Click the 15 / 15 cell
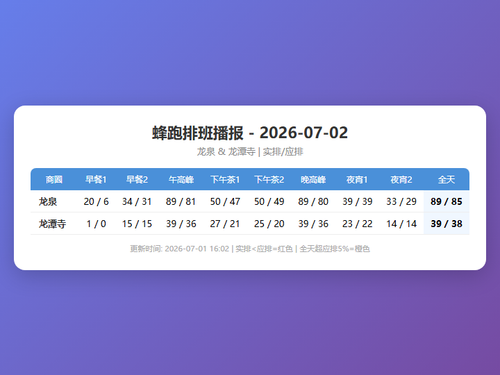Screen dimensions: 500x375 tap(137, 224)
